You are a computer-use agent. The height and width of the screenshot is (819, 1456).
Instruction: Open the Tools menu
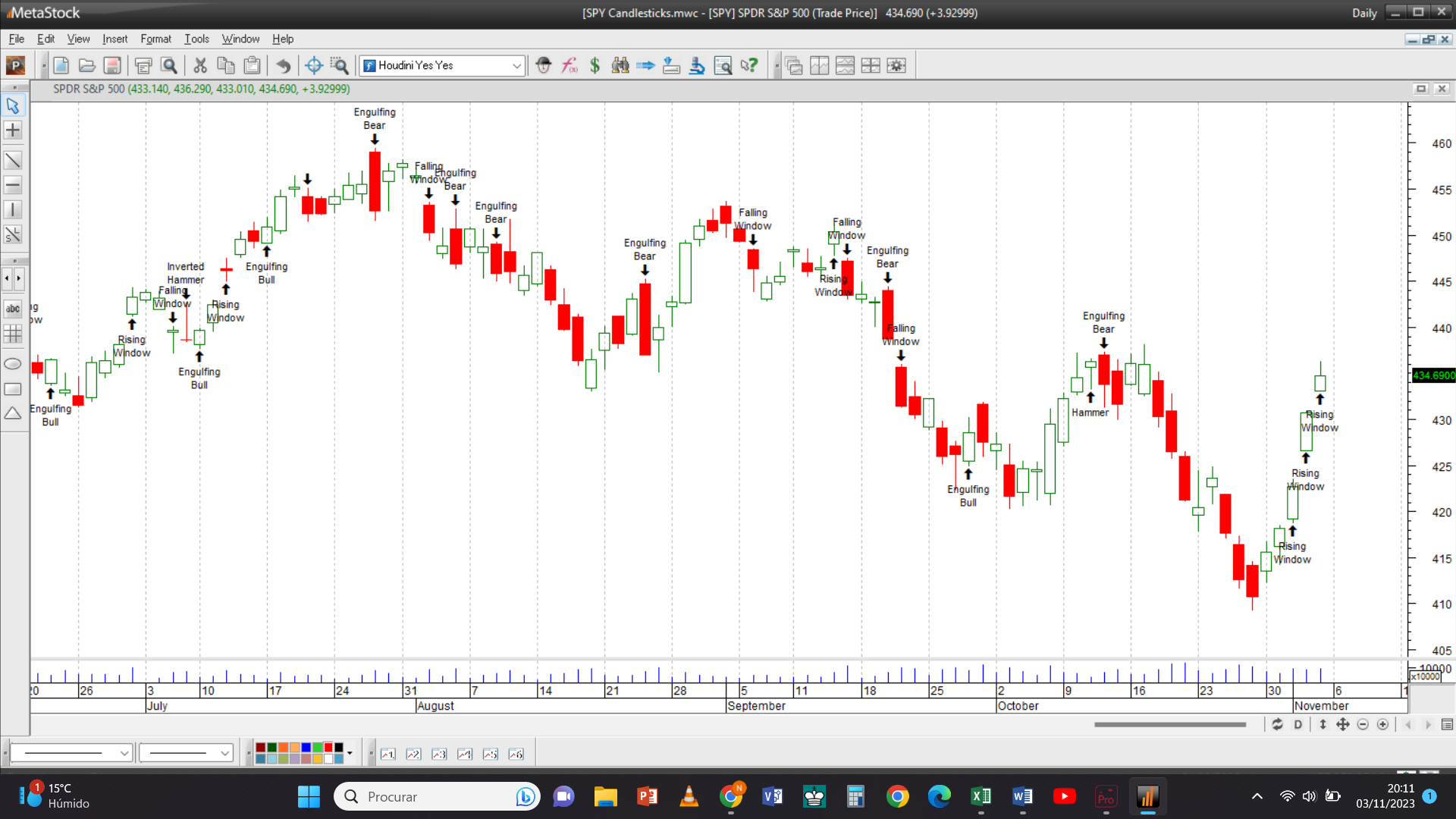point(196,39)
